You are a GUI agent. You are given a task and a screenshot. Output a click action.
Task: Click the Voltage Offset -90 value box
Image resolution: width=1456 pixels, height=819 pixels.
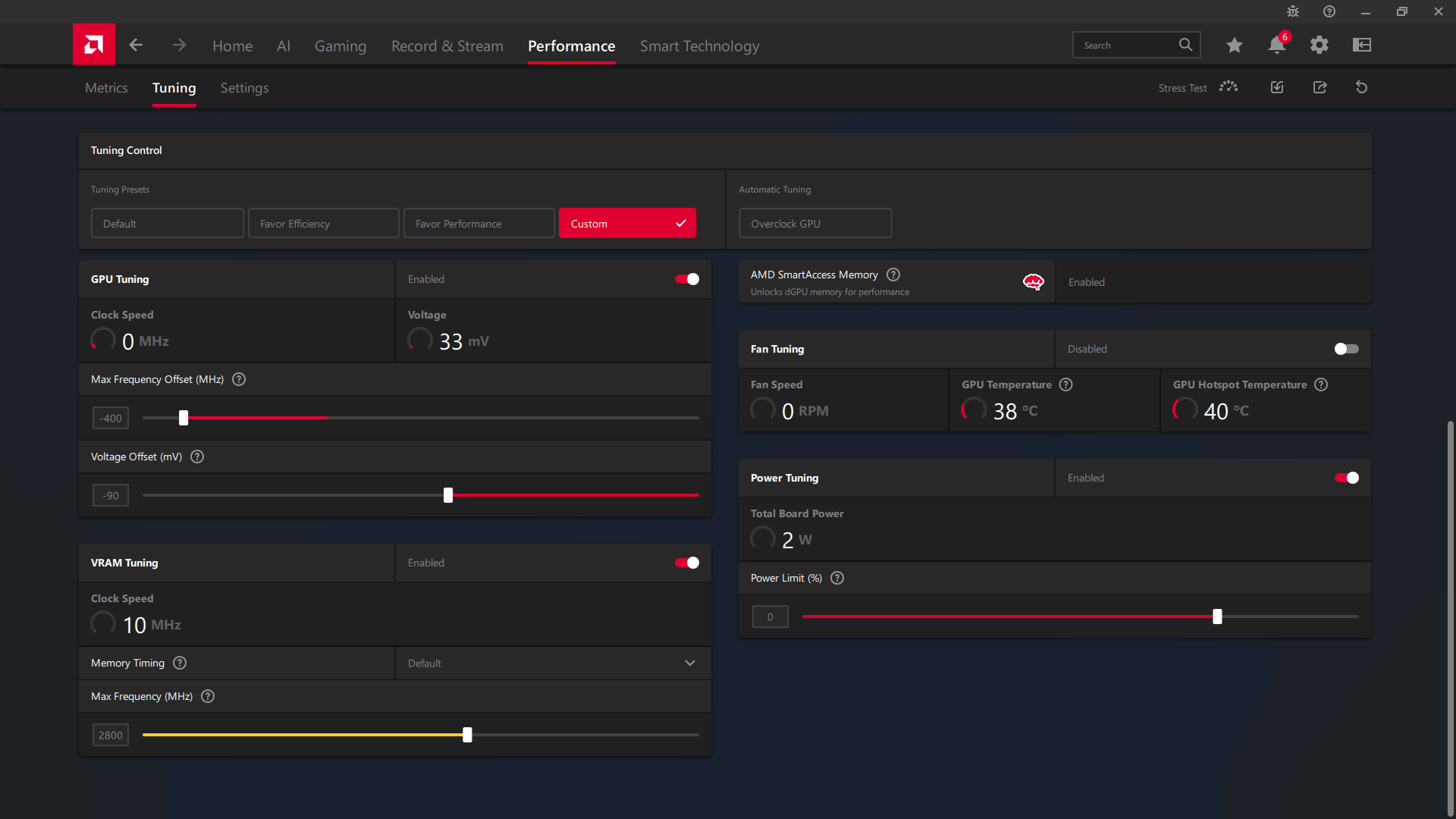(x=111, y=495)
